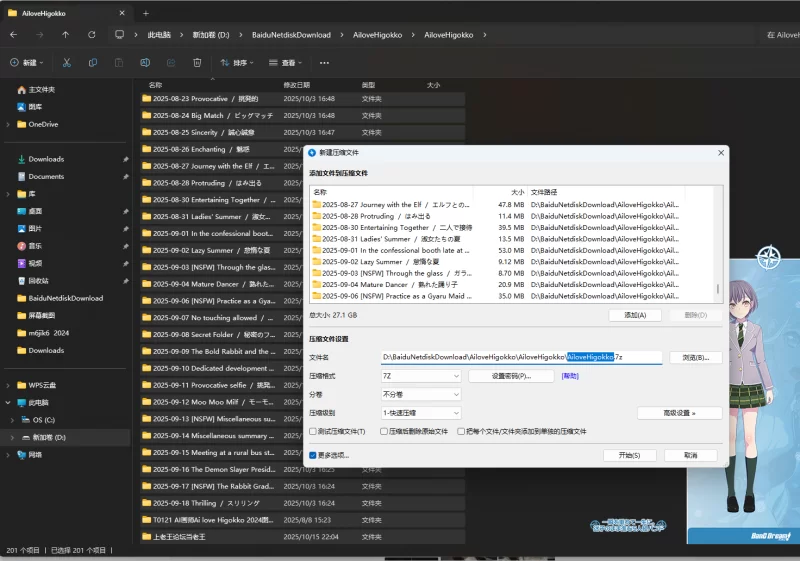Go up one folder with up arrow
Viewport: 800px width, 561px height.
coord(66,34)
